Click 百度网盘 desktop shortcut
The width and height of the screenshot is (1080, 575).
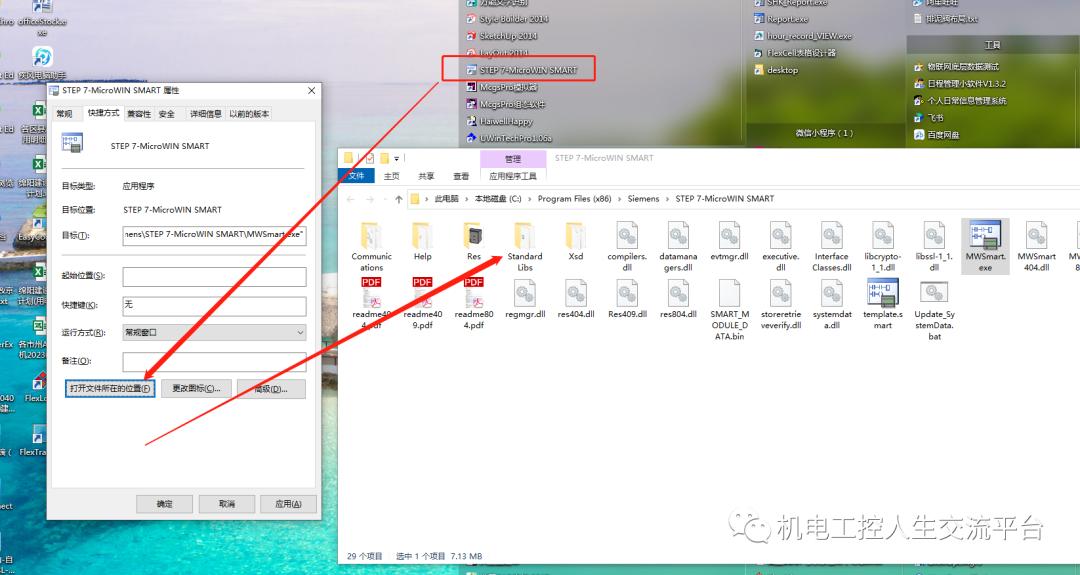[937, 135]
